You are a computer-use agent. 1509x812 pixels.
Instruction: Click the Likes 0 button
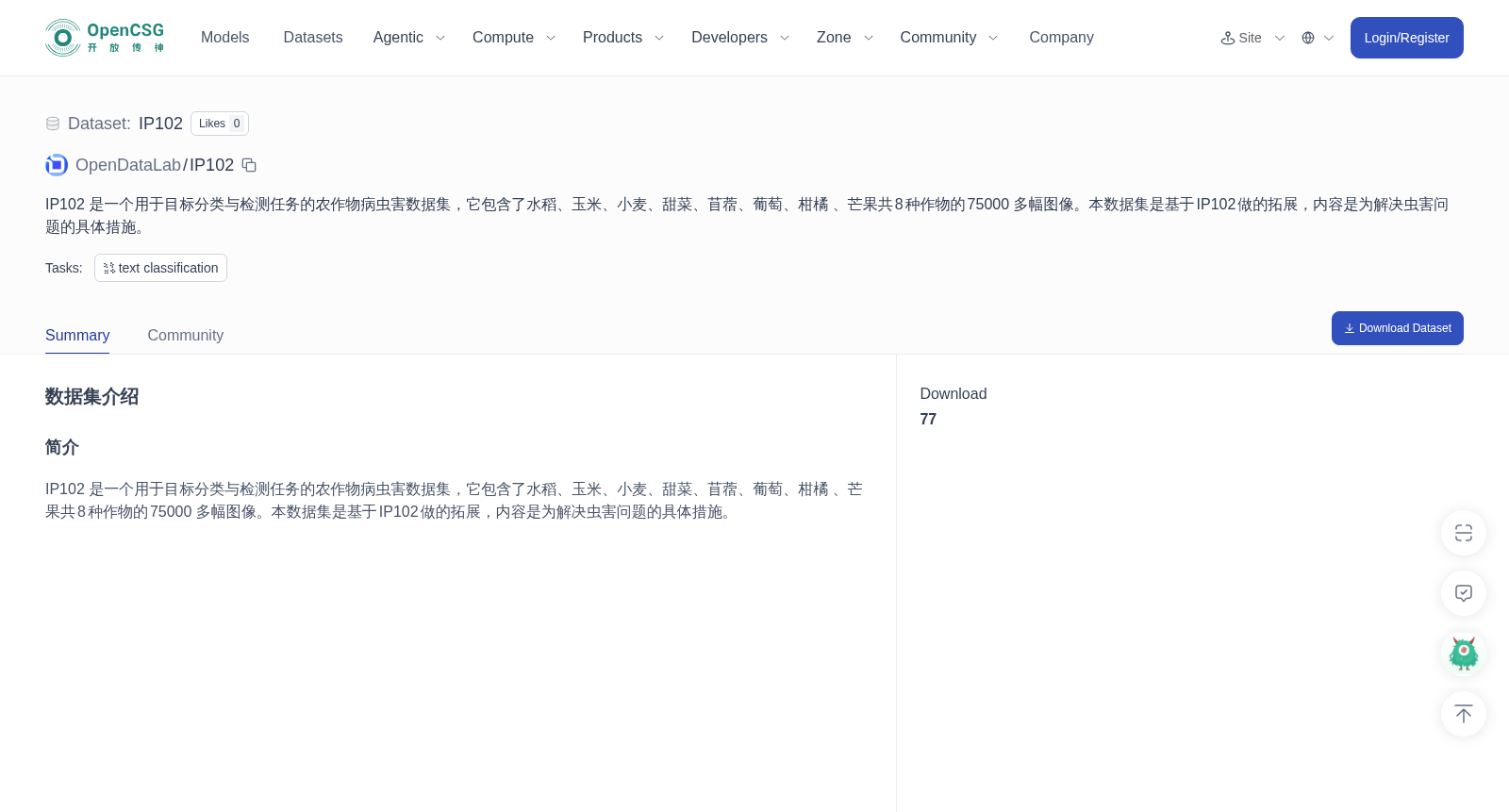coord(220,124)
